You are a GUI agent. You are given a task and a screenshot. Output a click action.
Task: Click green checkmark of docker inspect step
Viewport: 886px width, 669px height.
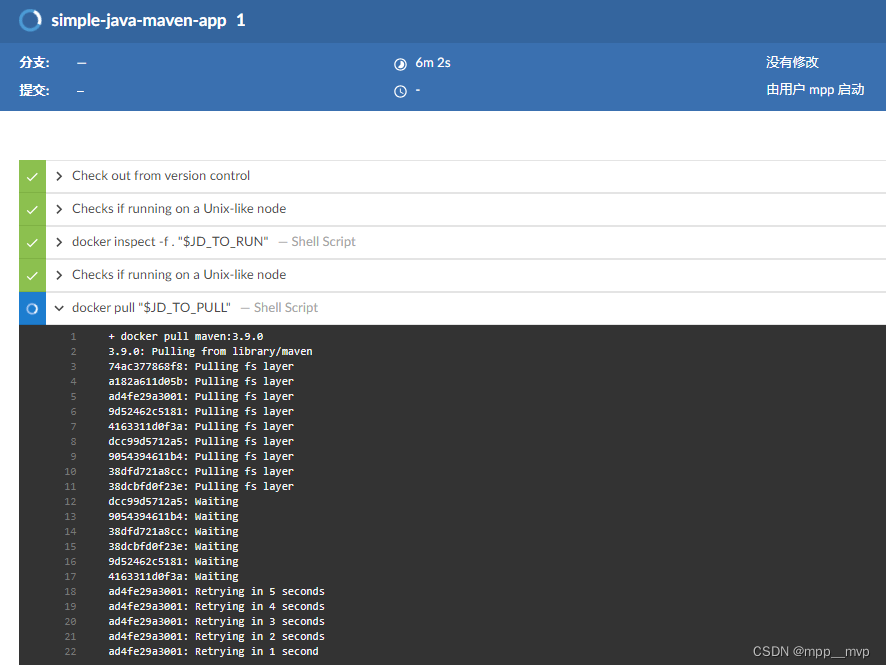[x=32, y=242]
